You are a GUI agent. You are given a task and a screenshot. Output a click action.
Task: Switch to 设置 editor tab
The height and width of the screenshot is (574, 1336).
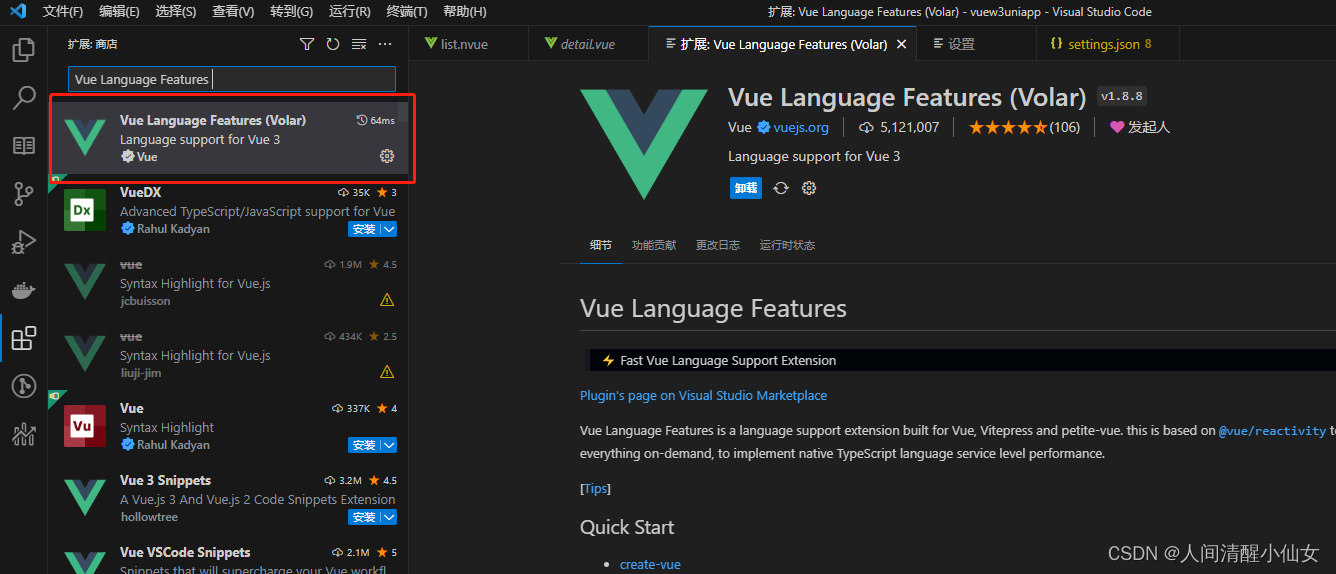point(976,44)
